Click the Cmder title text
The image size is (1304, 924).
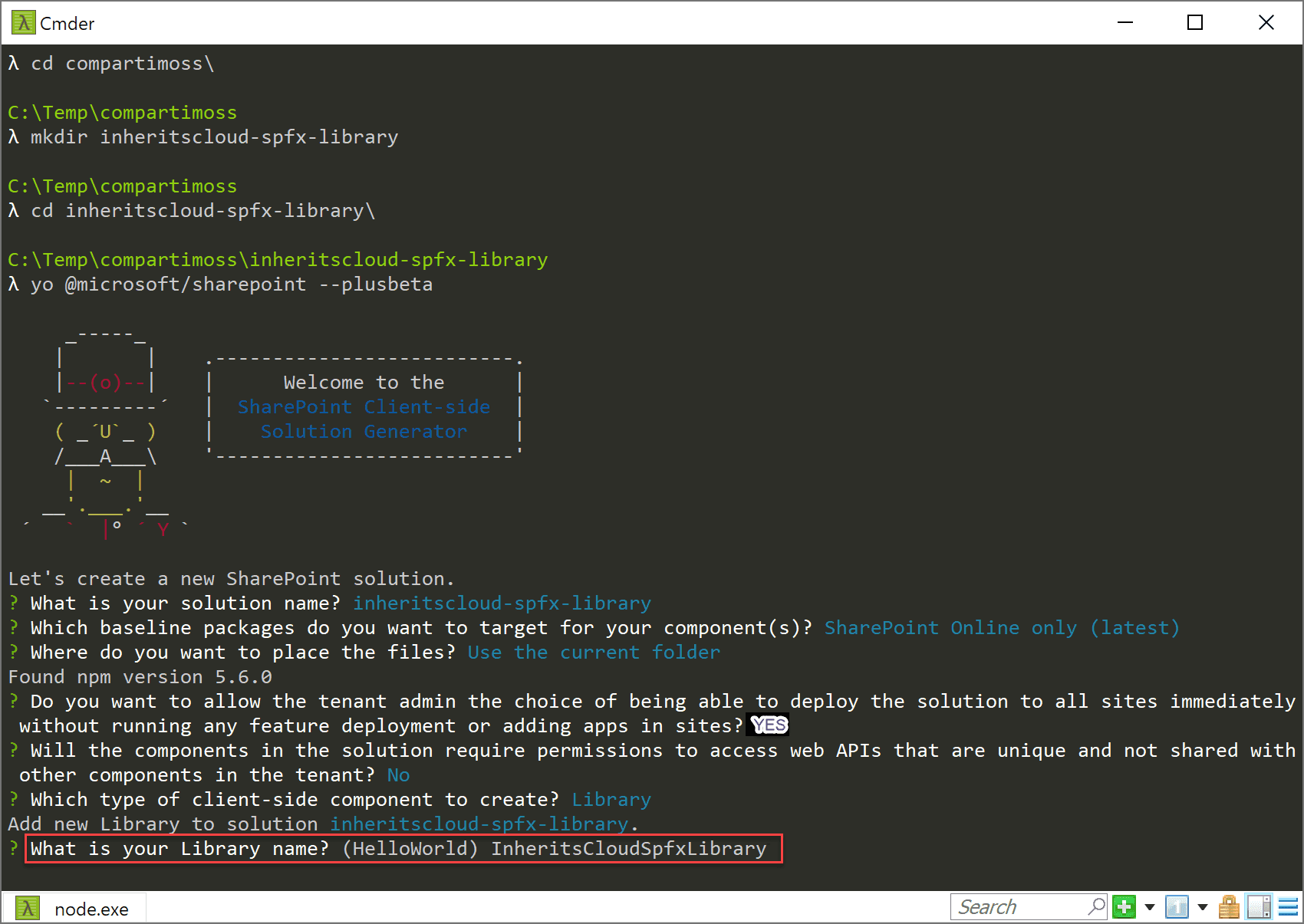click(x=68, y=24)
